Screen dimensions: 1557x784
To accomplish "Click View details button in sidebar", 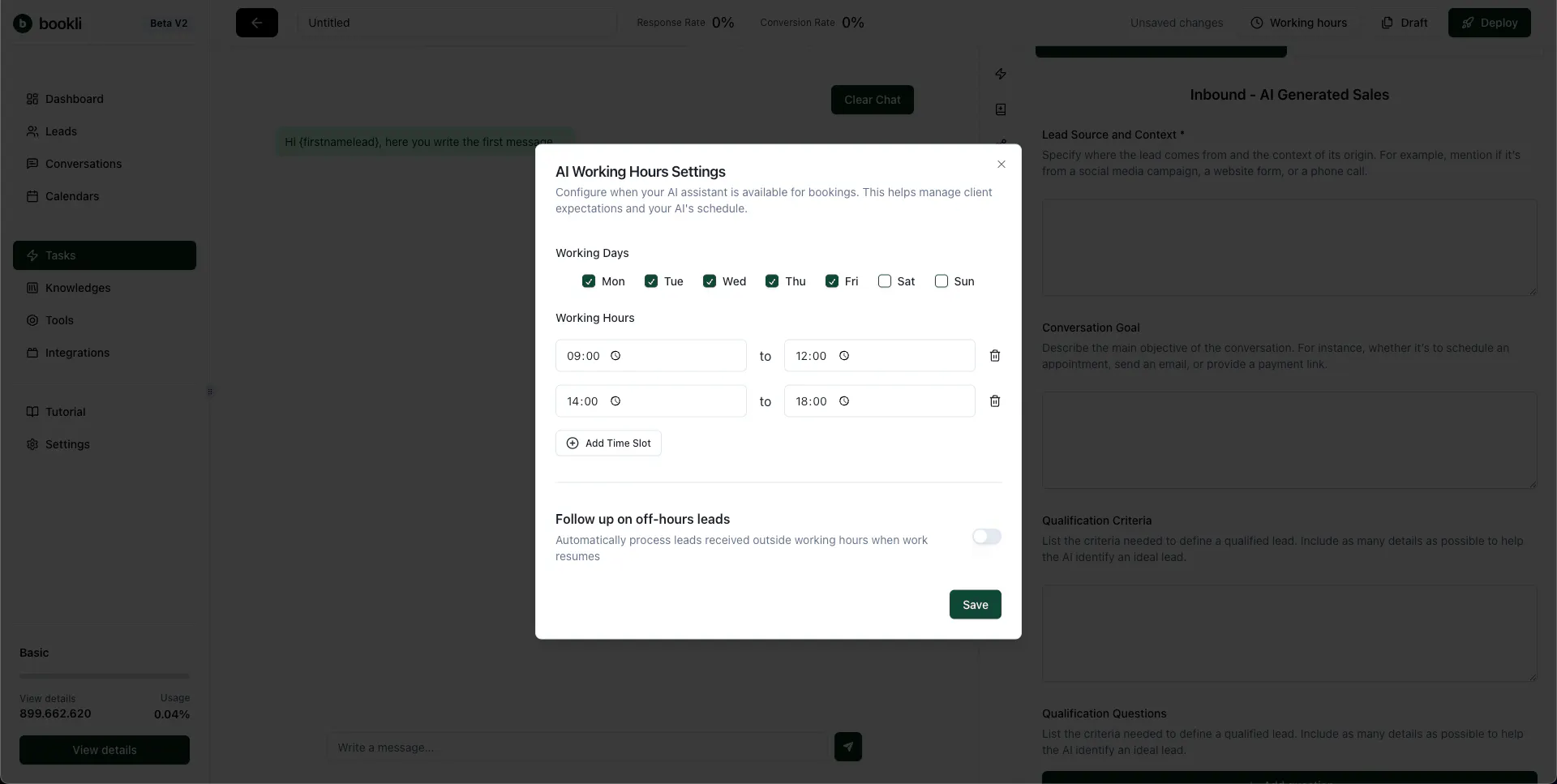I will [105, 750].
